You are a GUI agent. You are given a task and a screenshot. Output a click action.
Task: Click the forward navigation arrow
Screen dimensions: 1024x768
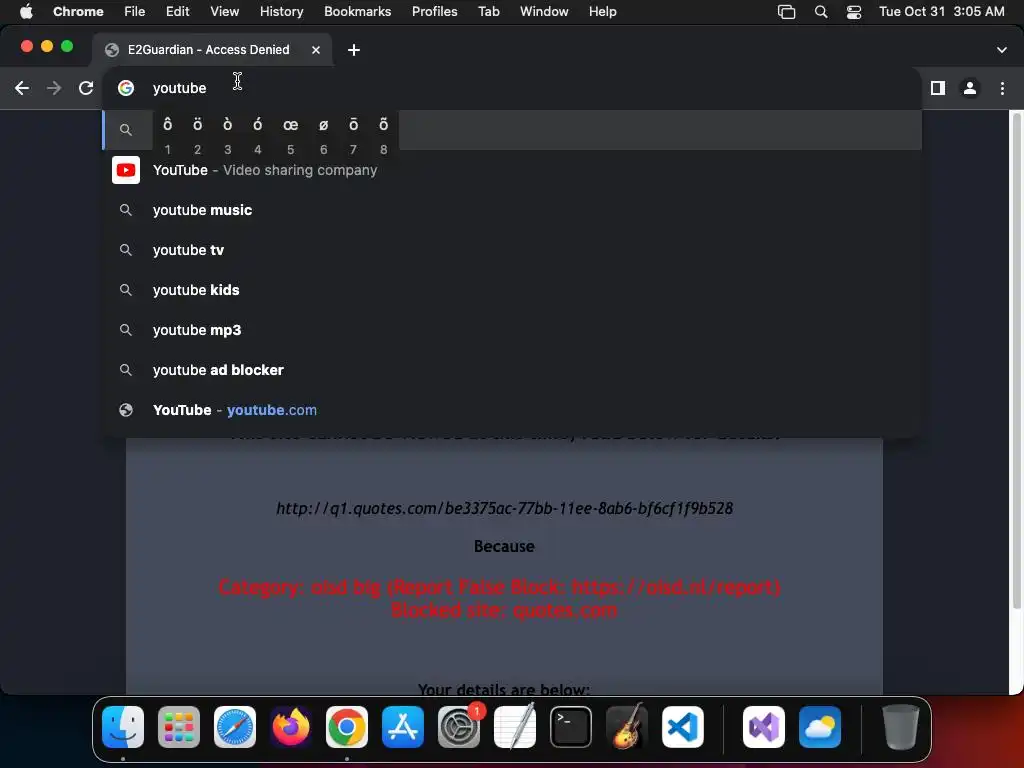pyautogui.click(x=54, y=88)
